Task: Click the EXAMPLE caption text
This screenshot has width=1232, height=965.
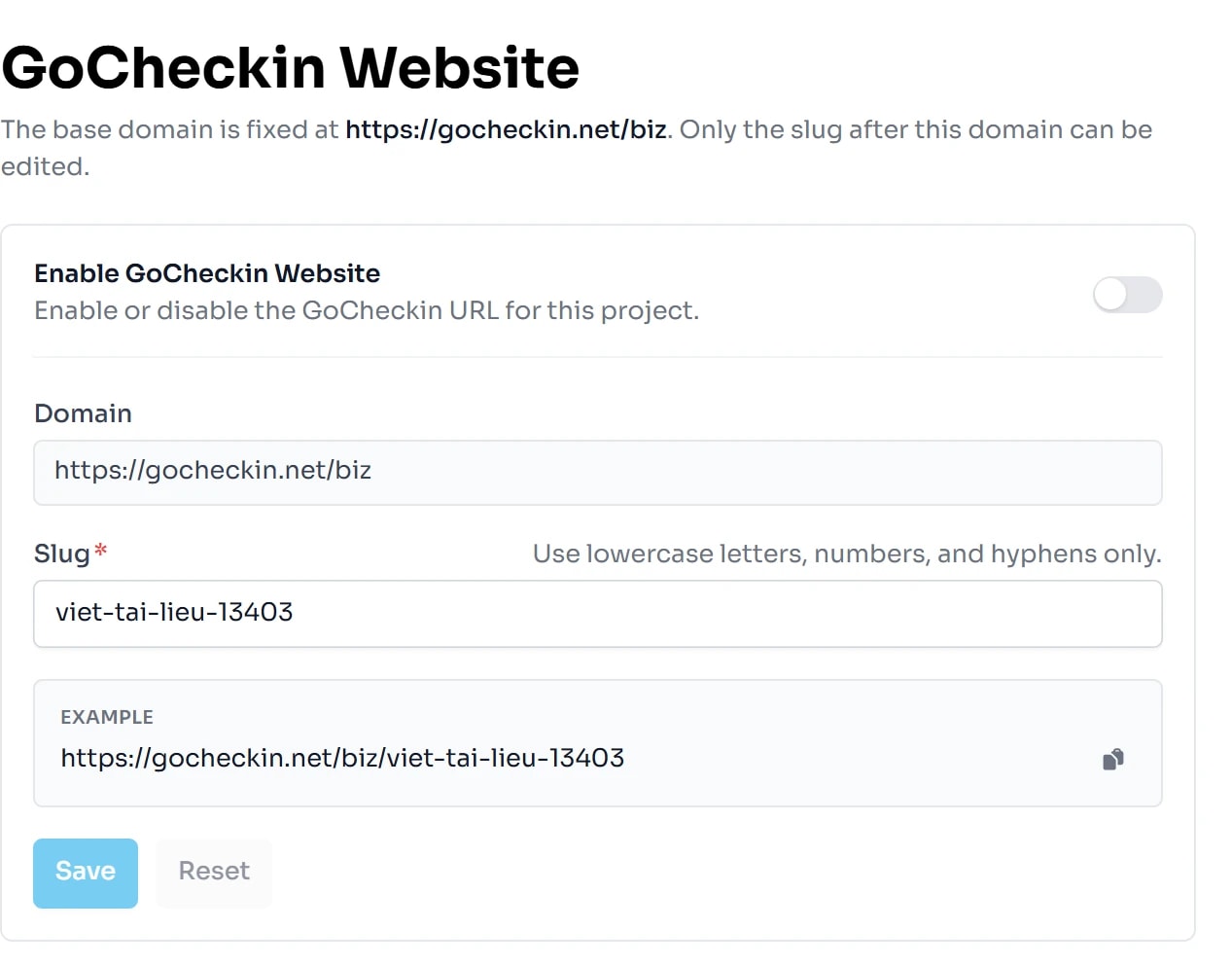Action: click(x=107, y=717)
